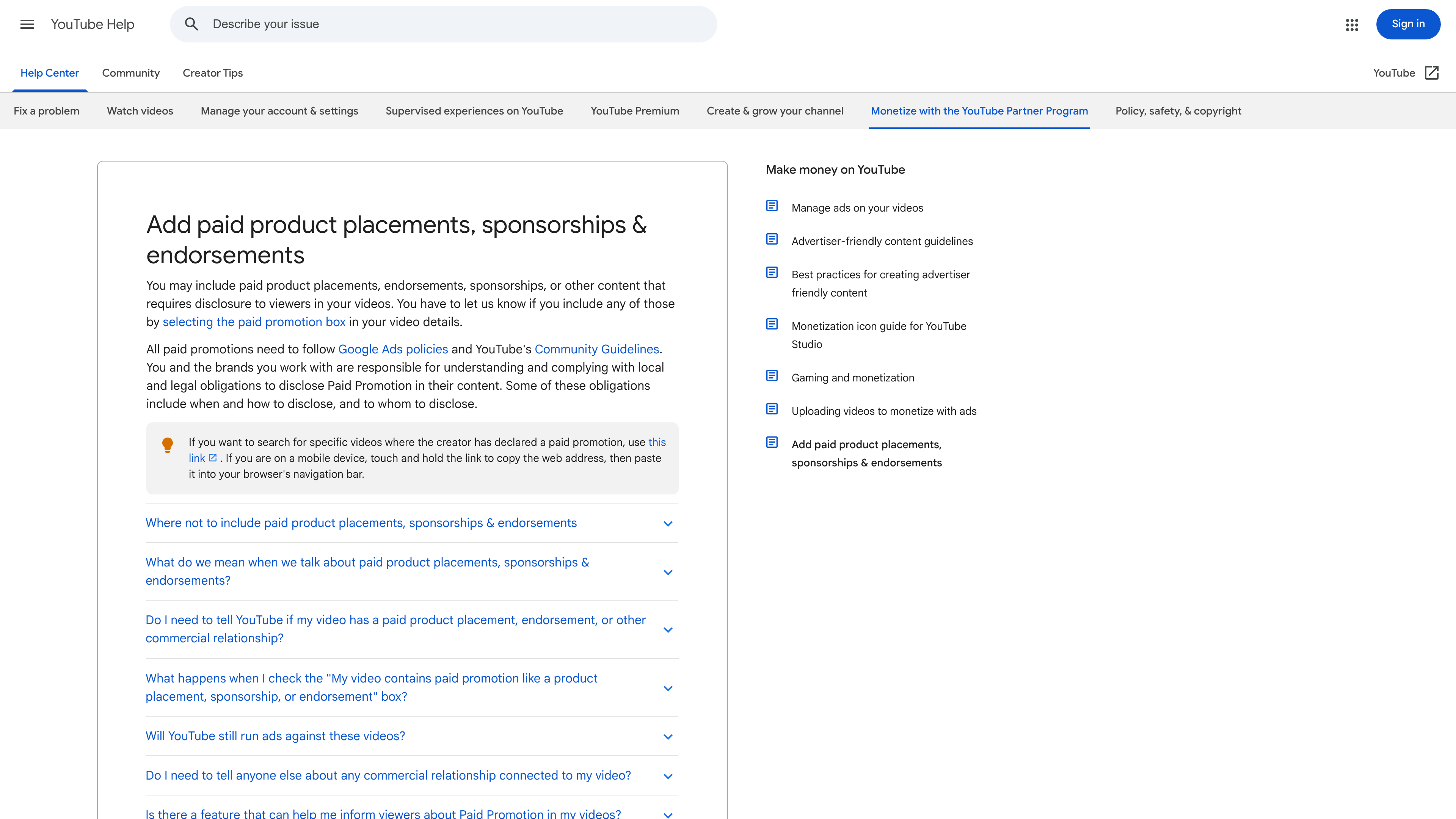Open the Google apps grid launcher
Image resolution: width=1456 pixels, height=819 pixels.
pyautogui.click(x=1352, y=24)
